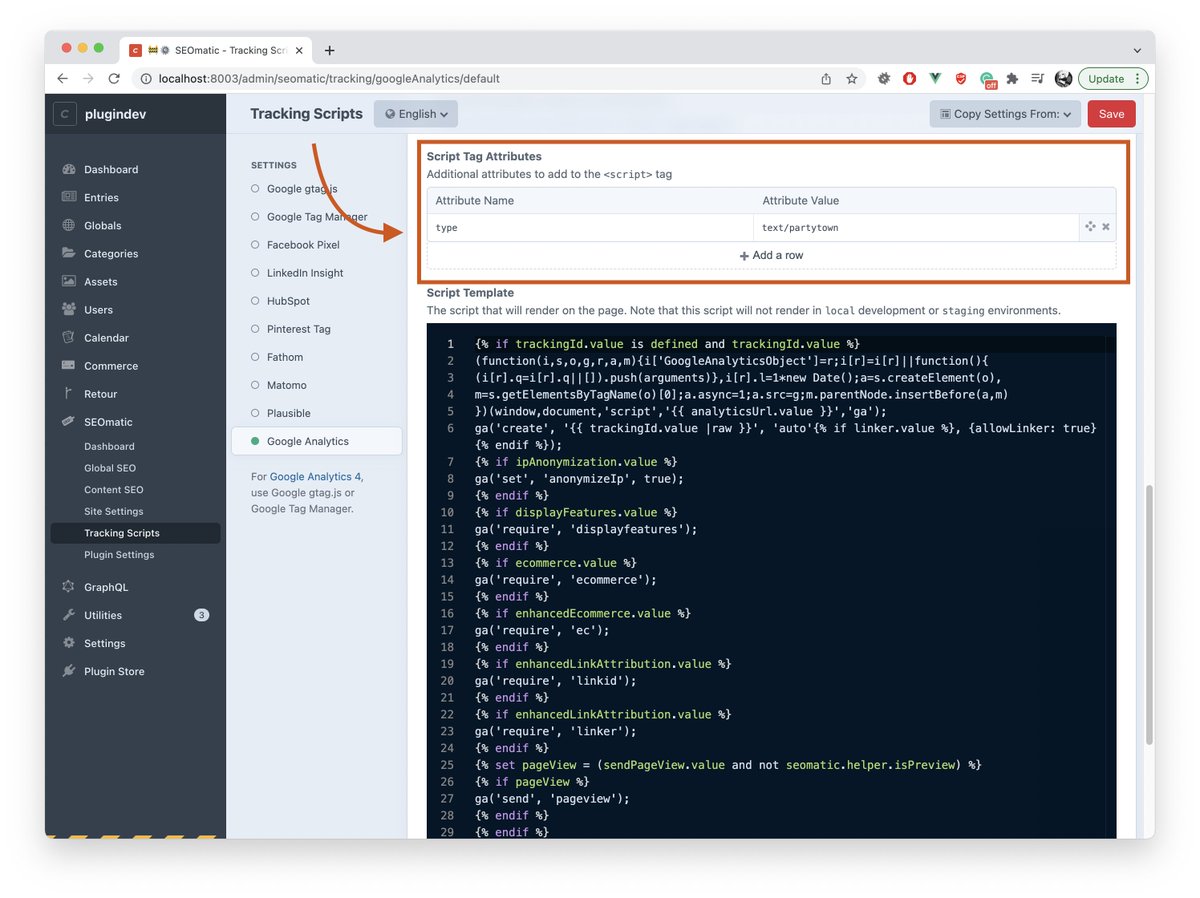This screenshot has height=898, width=1200.
Task: Save the tracking script settings
Action: (1111, 114)
